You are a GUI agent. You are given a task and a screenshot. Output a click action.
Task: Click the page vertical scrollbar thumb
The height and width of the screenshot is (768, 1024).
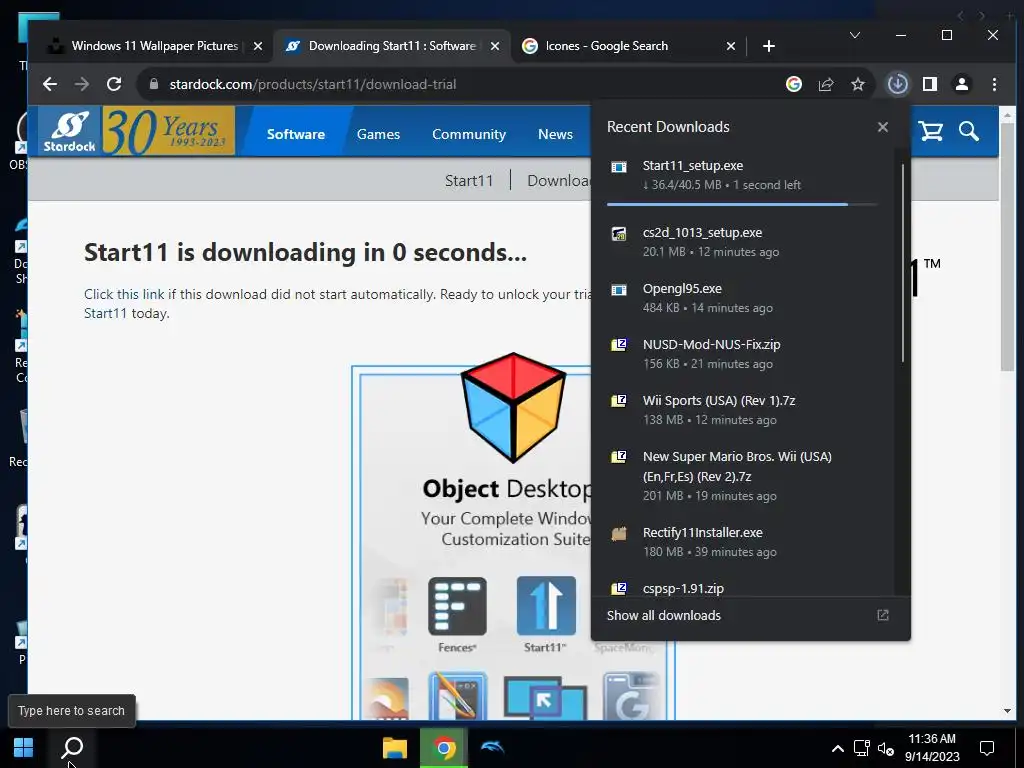click(x=1007, y=250)
